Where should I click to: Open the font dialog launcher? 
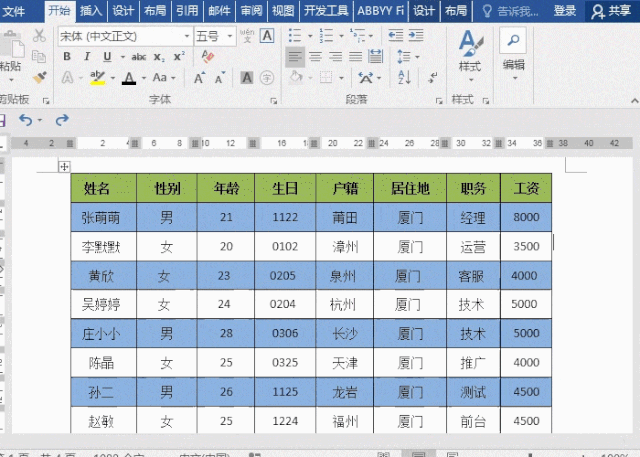click(273, 101)
